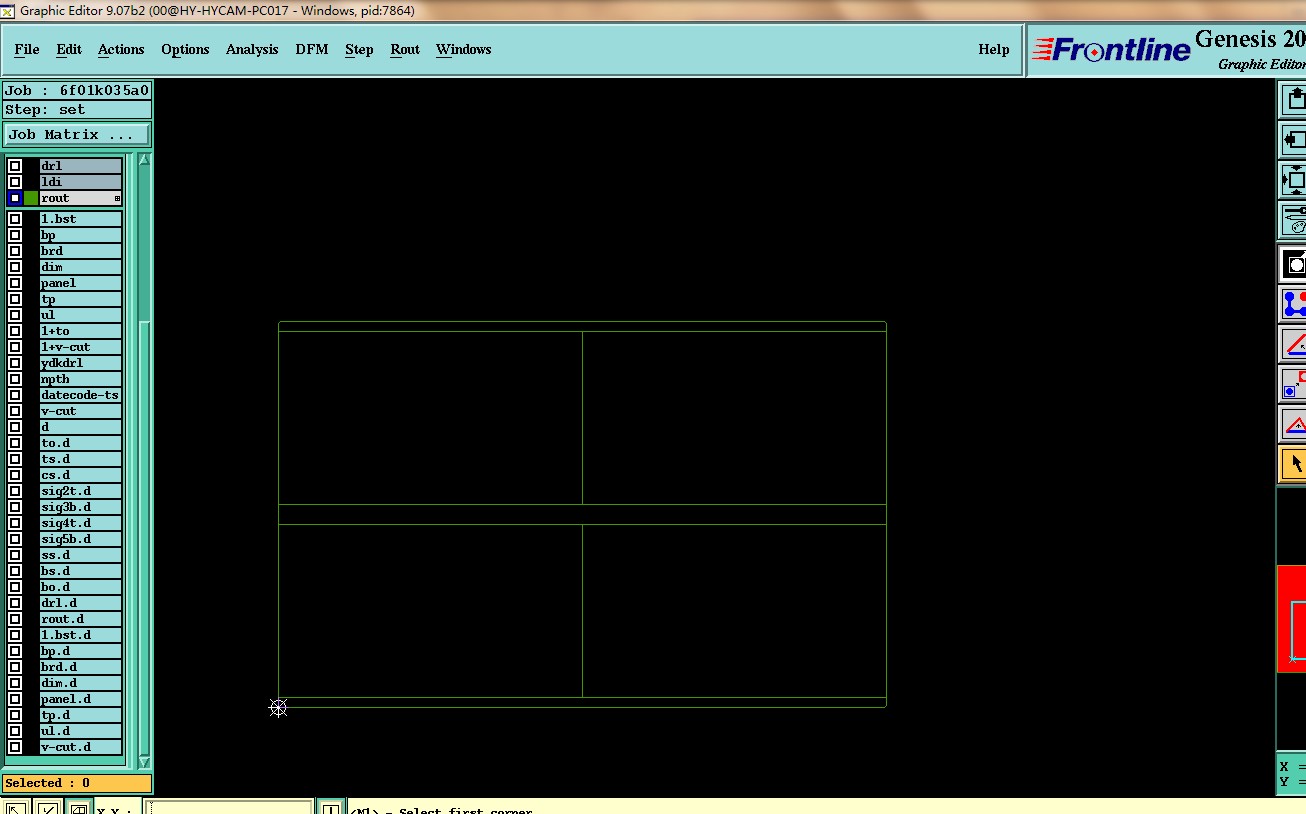The width and height of the screenshot is (1306, 814).
Task: Open the Step menu
Action: 359,49
